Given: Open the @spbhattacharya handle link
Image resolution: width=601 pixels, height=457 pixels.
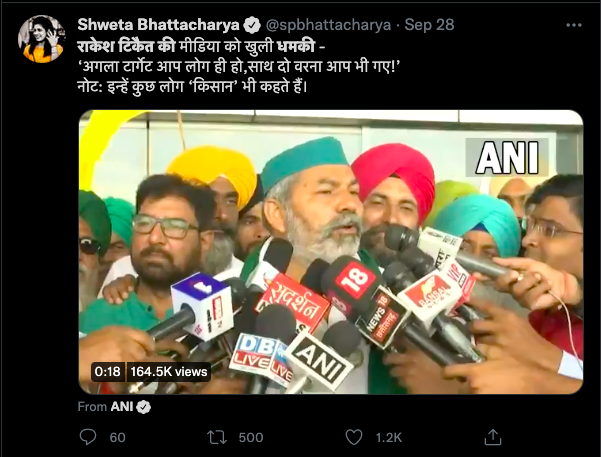Looking at the screenshot, I should pyautogui.click(x=328, y=25).
